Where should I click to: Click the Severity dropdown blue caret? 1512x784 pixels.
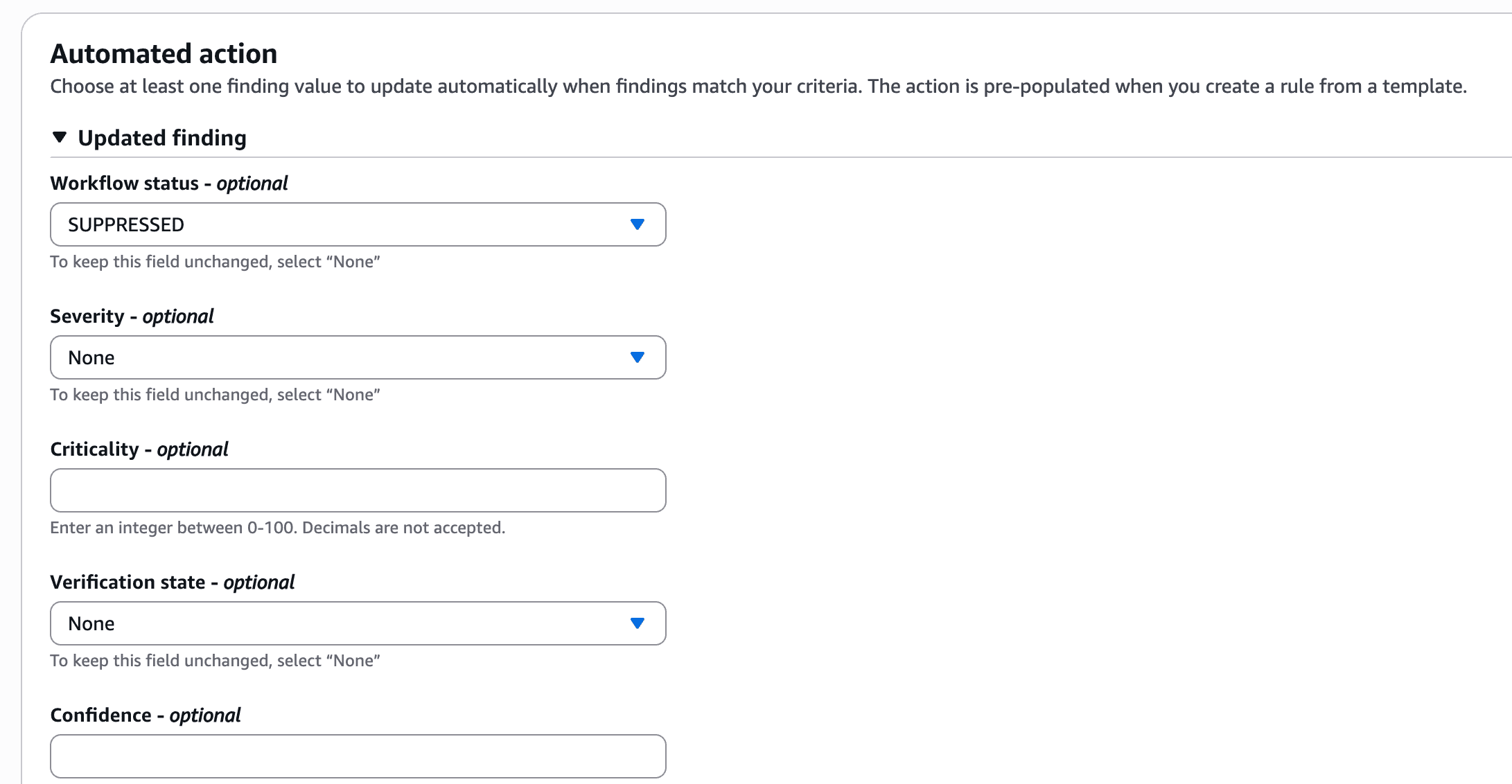[638, 357]
